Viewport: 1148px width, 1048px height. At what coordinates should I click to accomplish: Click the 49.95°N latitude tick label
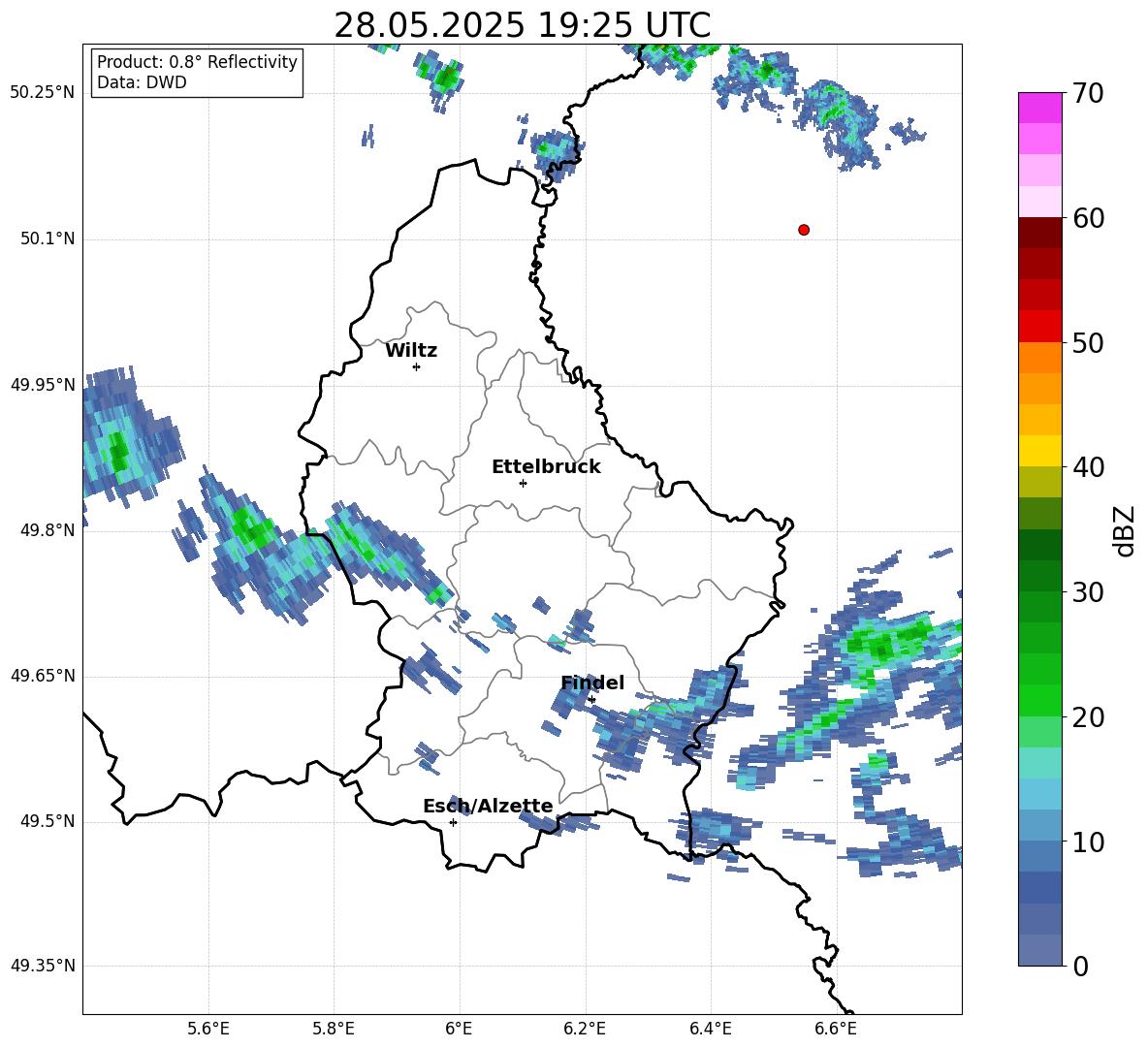point(43,385)
